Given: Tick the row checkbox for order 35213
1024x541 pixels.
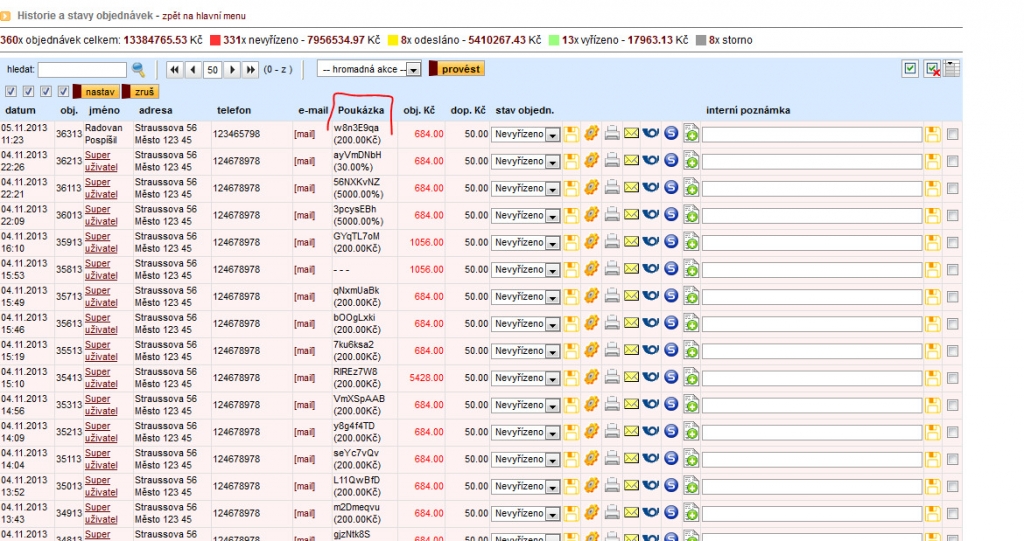Looking at the screenshot, I should click(x=953, y=432).
